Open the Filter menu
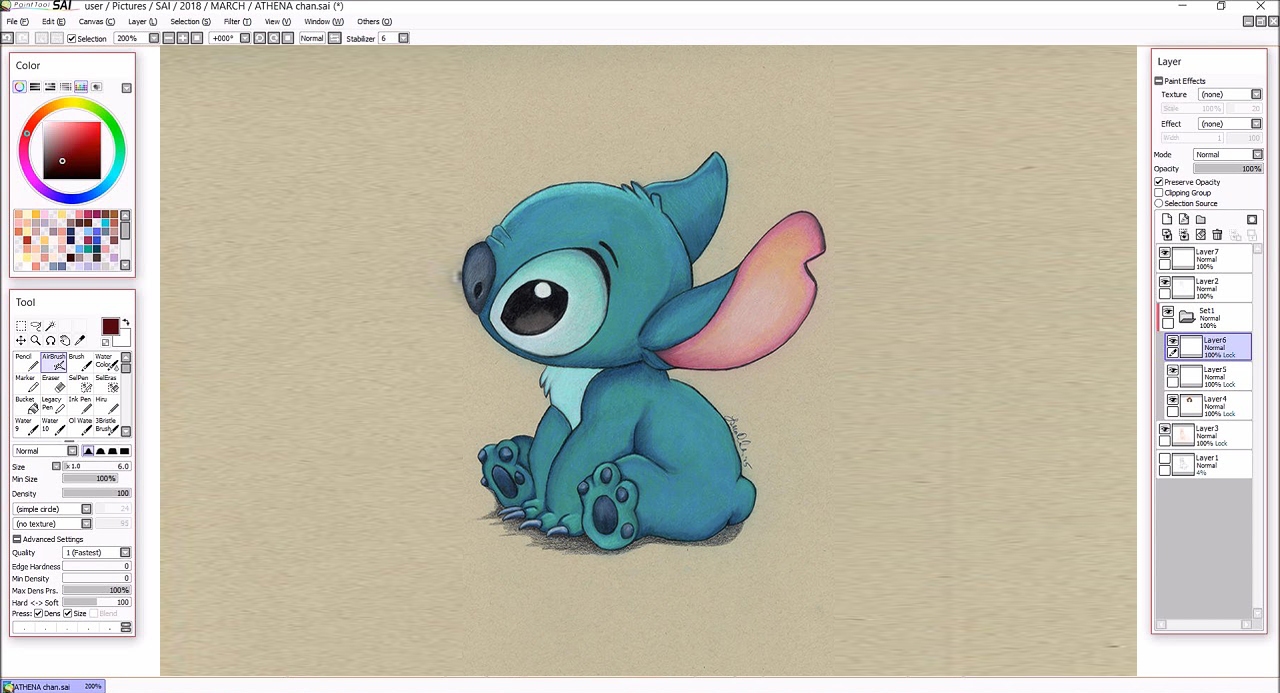Image resolution: width=1280 pixels, height=693 pixels. [x=237, y=21]
